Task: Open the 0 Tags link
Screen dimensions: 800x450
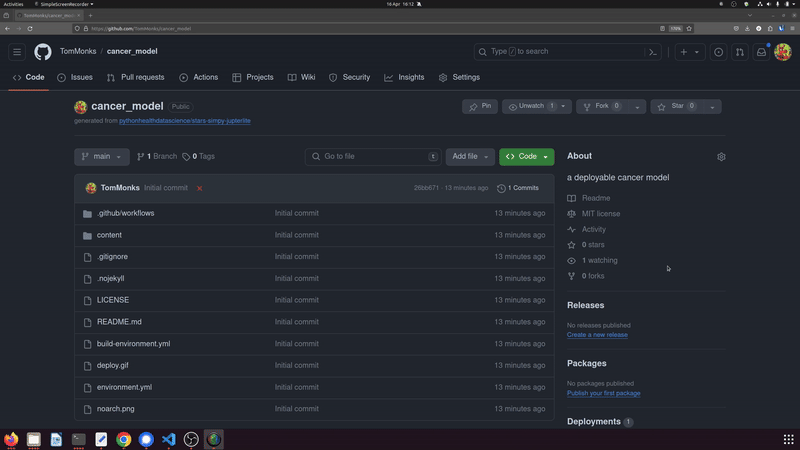Action: [198, 157]
